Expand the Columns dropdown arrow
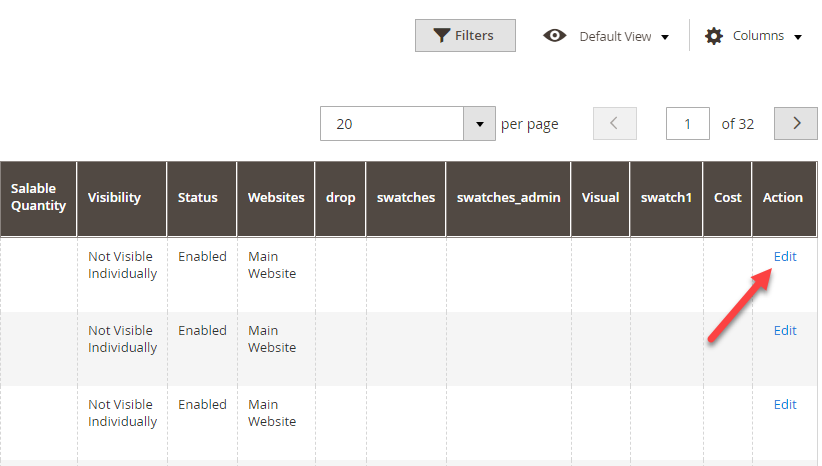 pyautogui.click(x=797, y=37)
